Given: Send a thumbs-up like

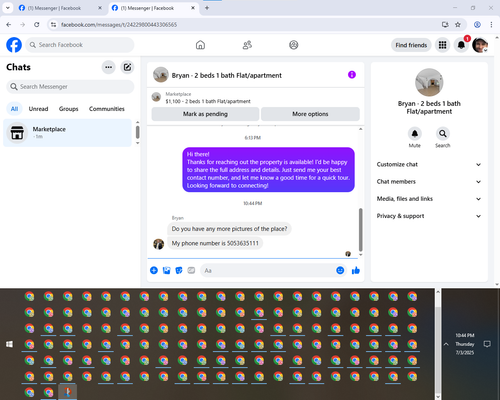Looking at the screenshot, I should point(356,270).
